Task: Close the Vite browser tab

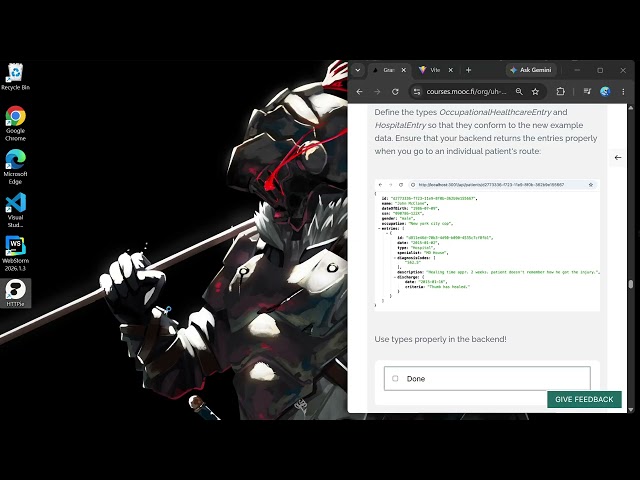Action: click(451, 70)
